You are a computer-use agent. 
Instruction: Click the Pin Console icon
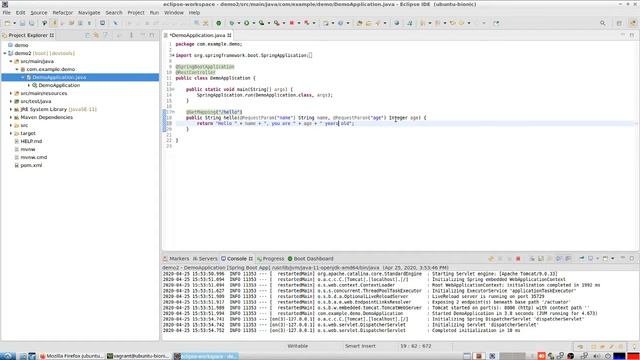[582, 259]
